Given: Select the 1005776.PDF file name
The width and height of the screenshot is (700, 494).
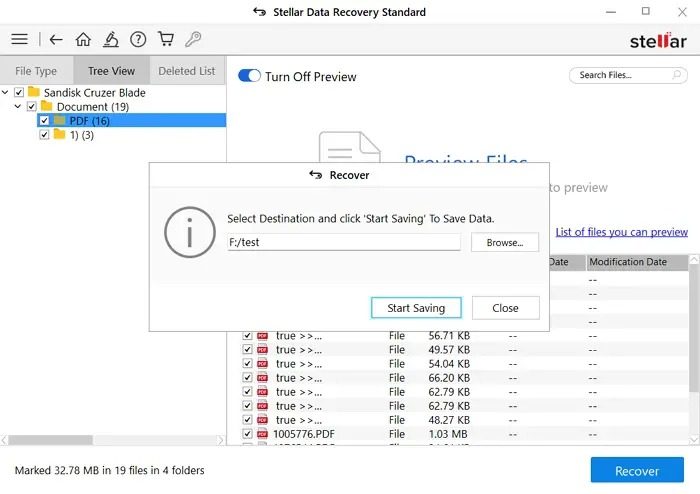Looking at the screenshot, I should coord(304,434).
